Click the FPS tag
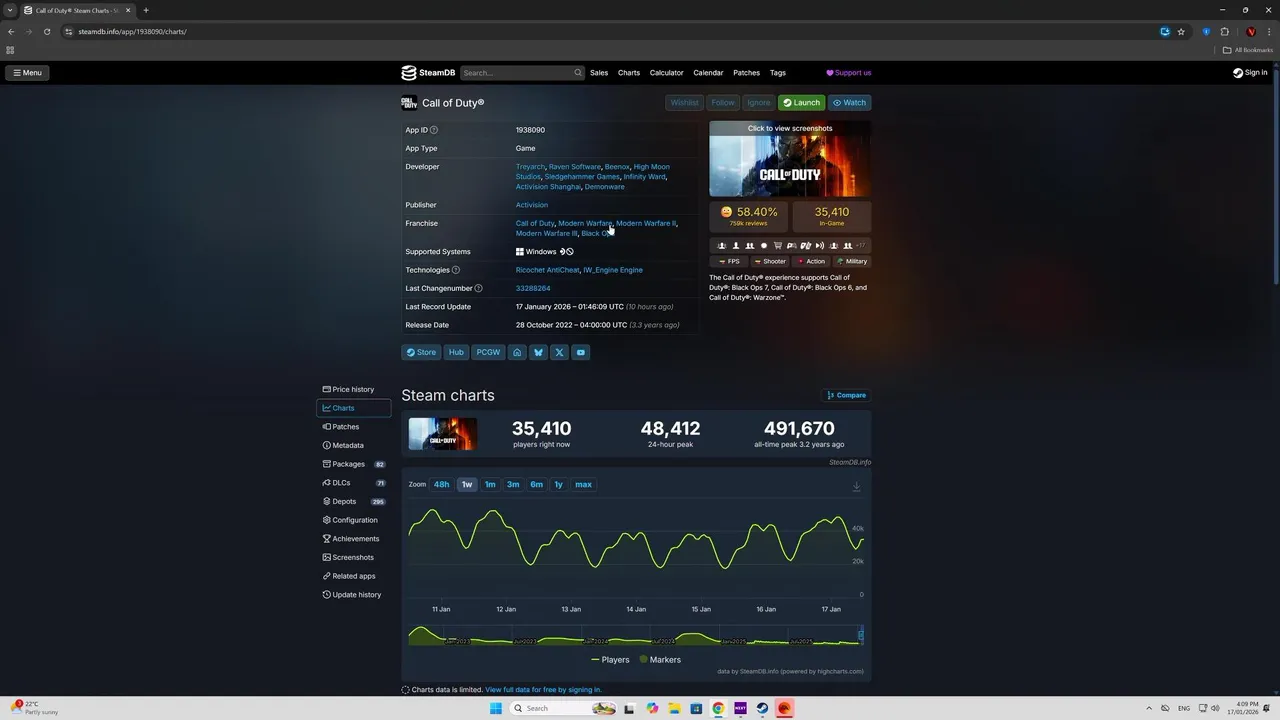 click(729, 261)
